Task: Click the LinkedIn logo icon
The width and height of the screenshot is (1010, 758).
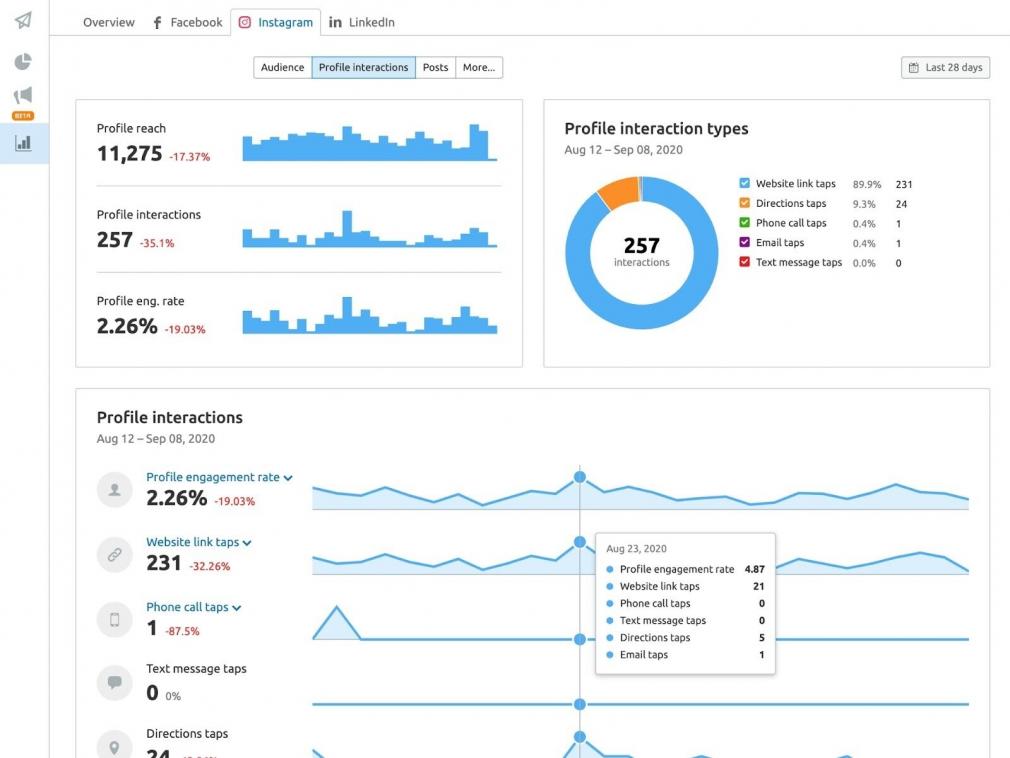Action: (x=335, y=23)
